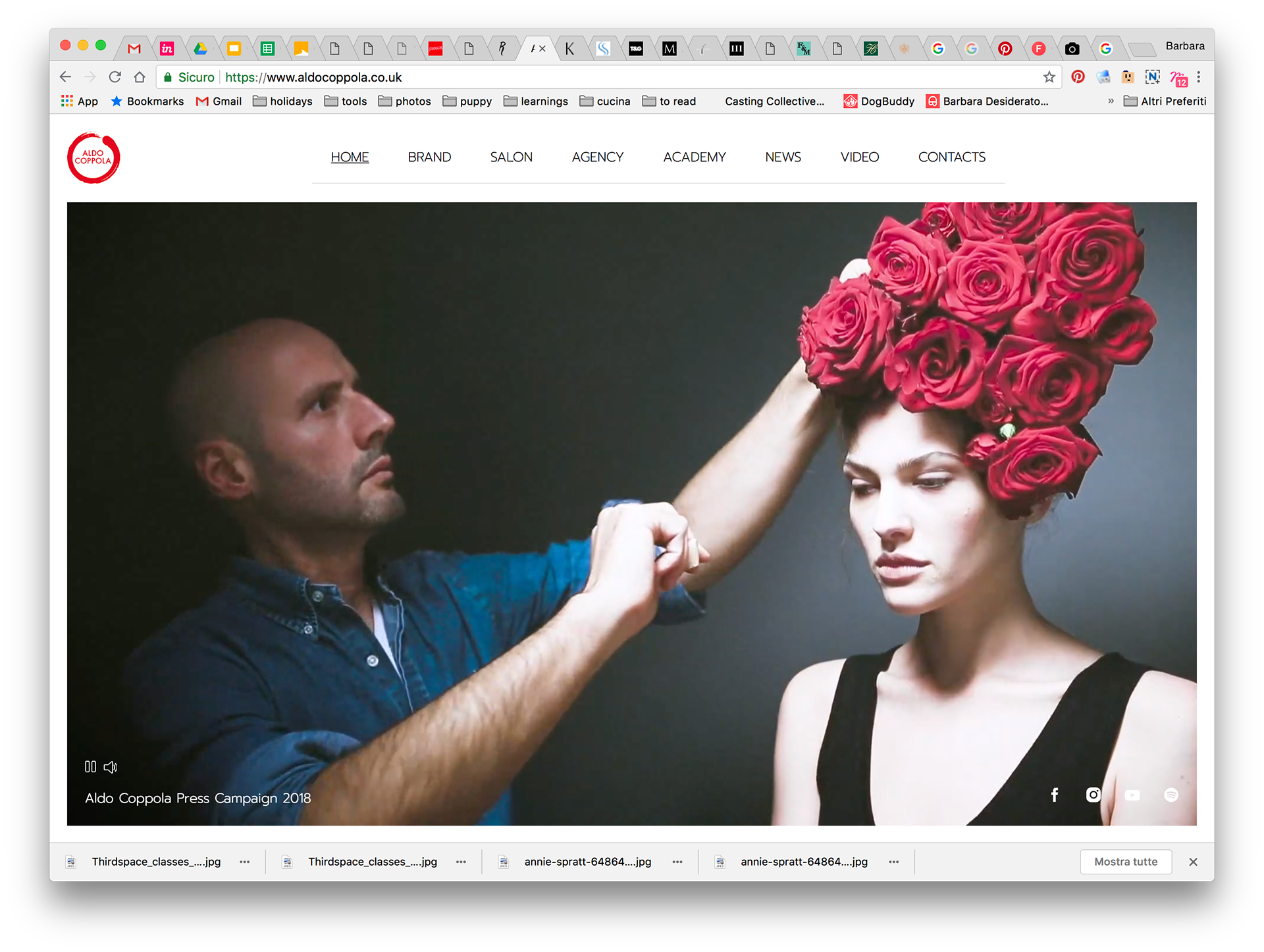1264x952 pixels.
Task: Open the Spotify social icon
Action: click(x=1171, y=795)
